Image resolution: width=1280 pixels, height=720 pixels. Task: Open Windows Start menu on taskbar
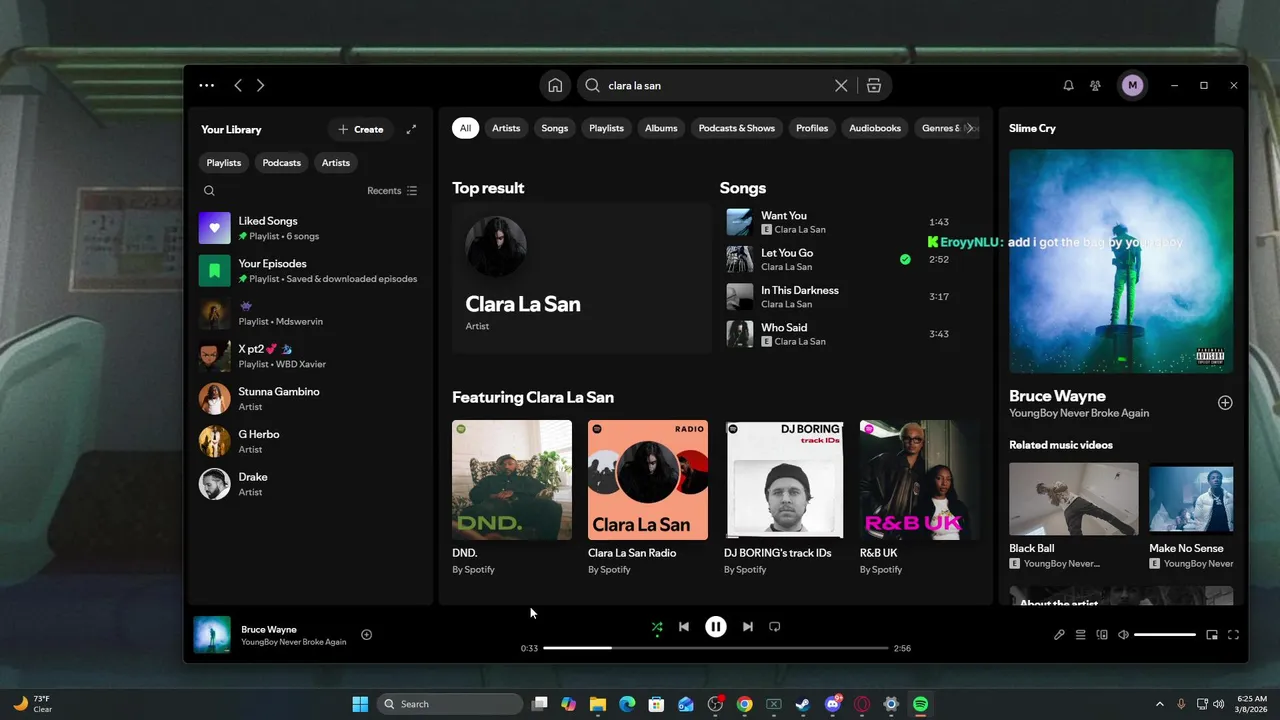pyautogui.click(x=360, y=704)
